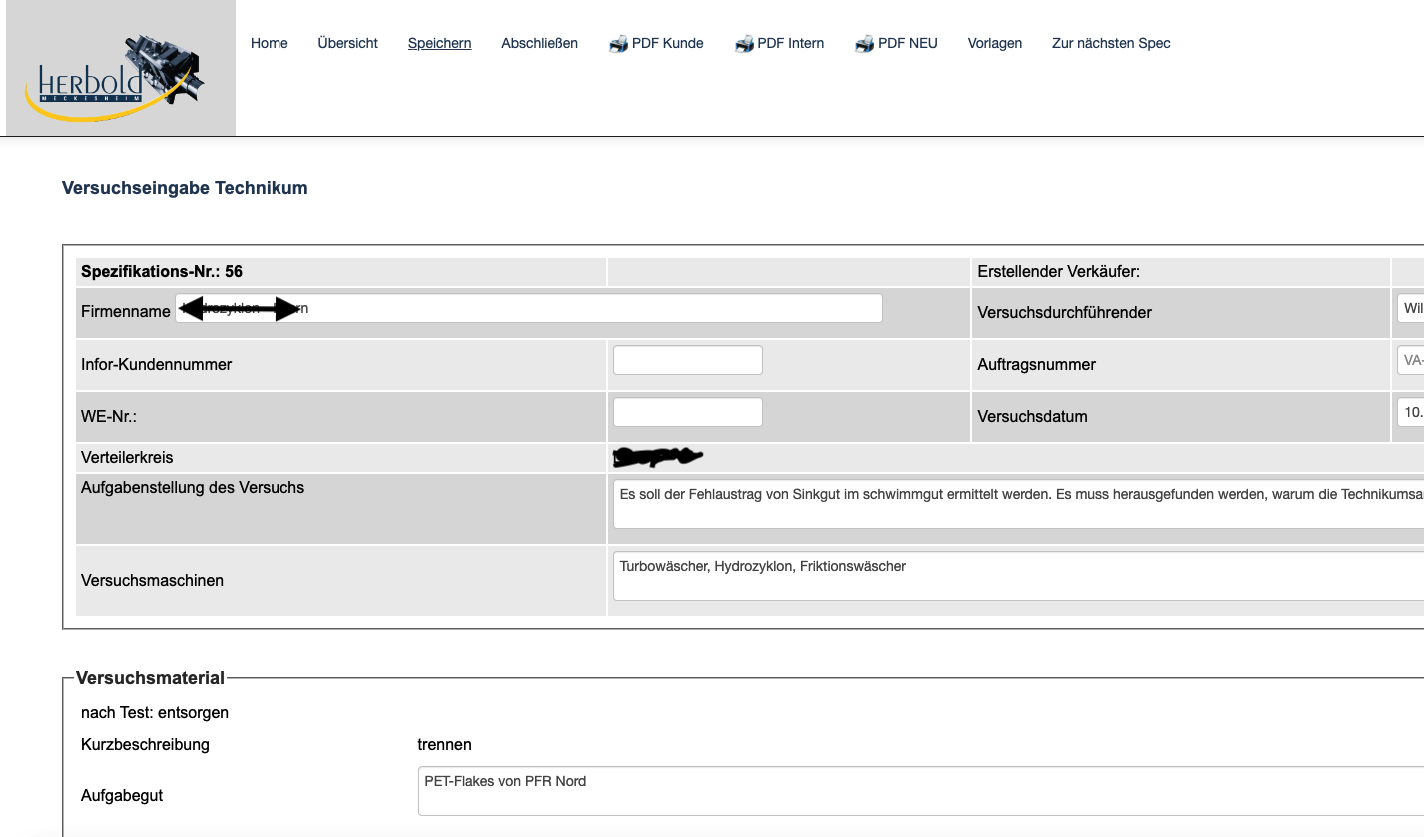
Task: Click the Aufgabenstellung des Versuchs text area
Action: (1000, 505)
